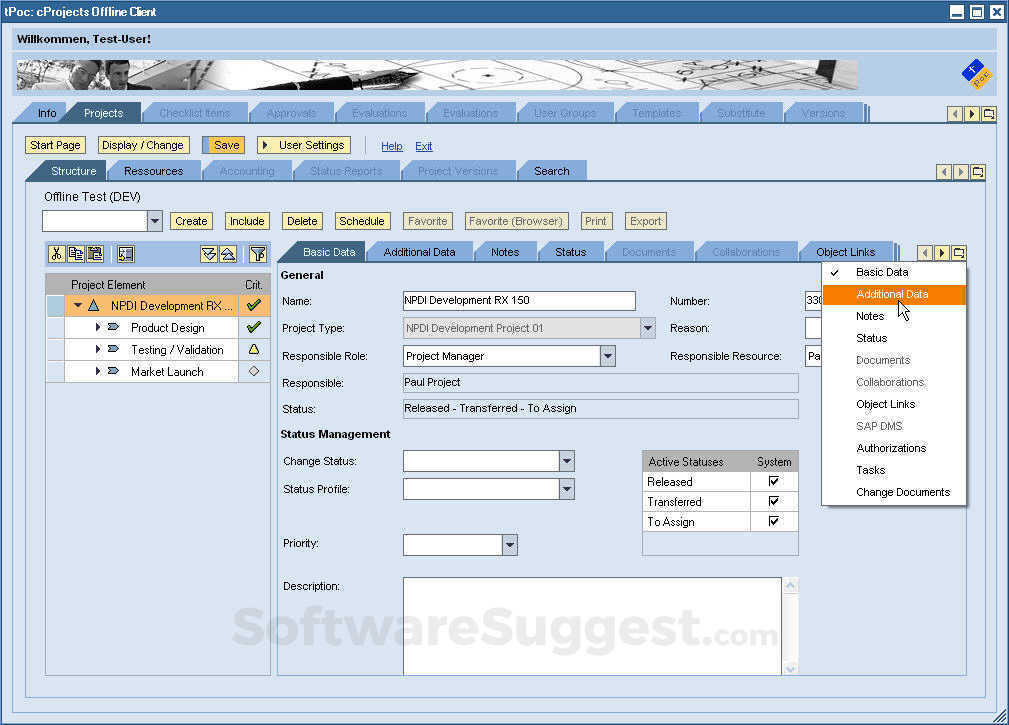1009x725 pixels.
Task: Select the Cut icon above the project tree
Action: (x=57, y=253)
